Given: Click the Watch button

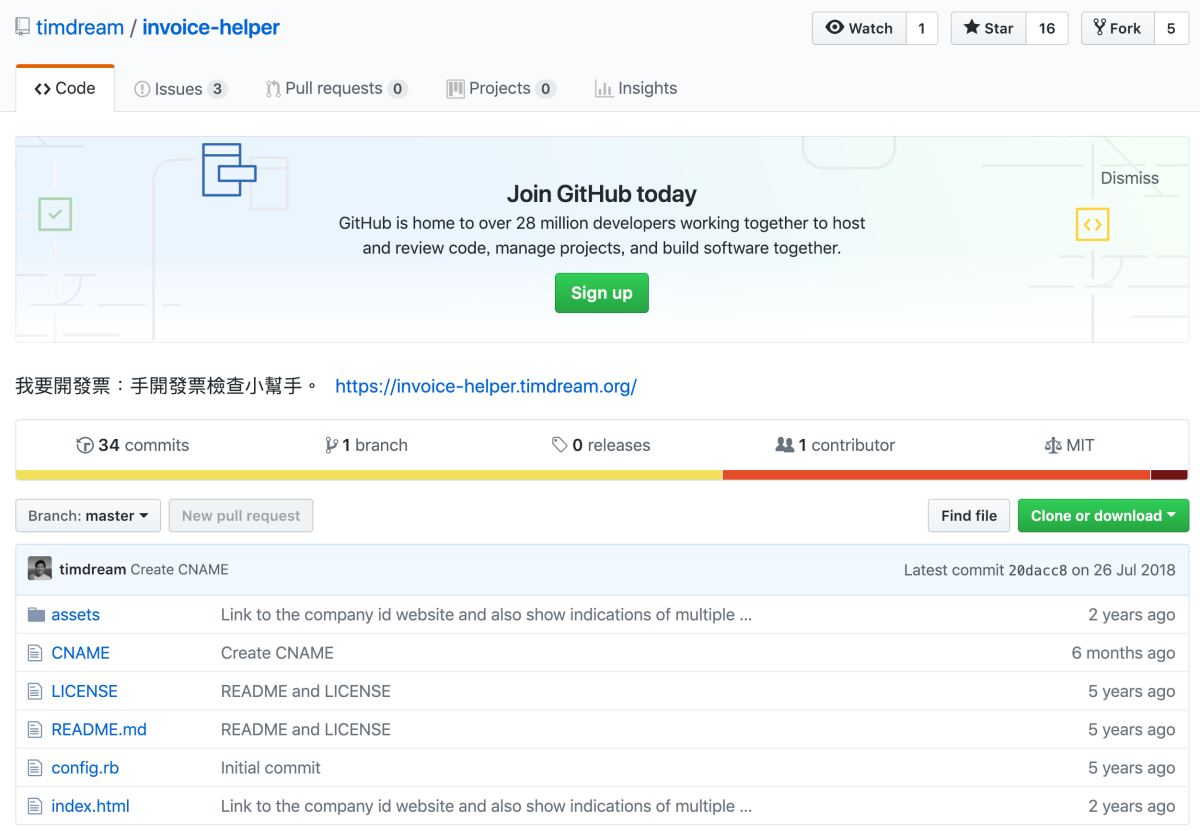Looking at the screenshot, I should tap(859, 28).
